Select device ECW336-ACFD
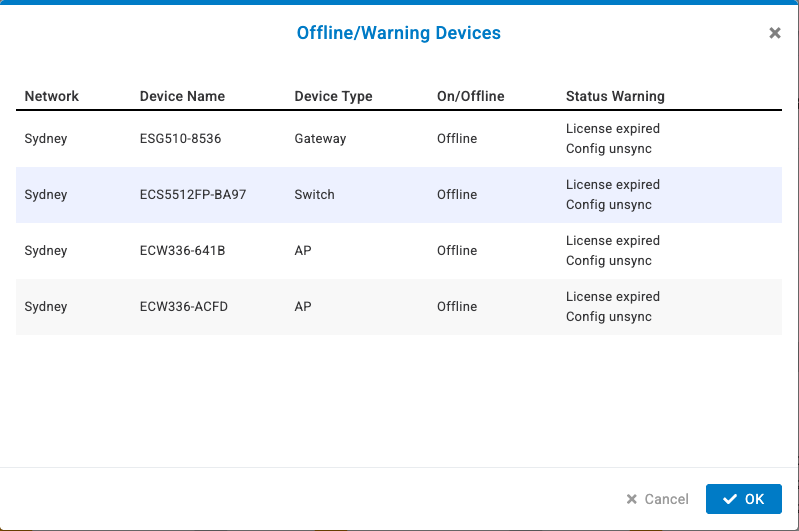 (x=184, y=307)
